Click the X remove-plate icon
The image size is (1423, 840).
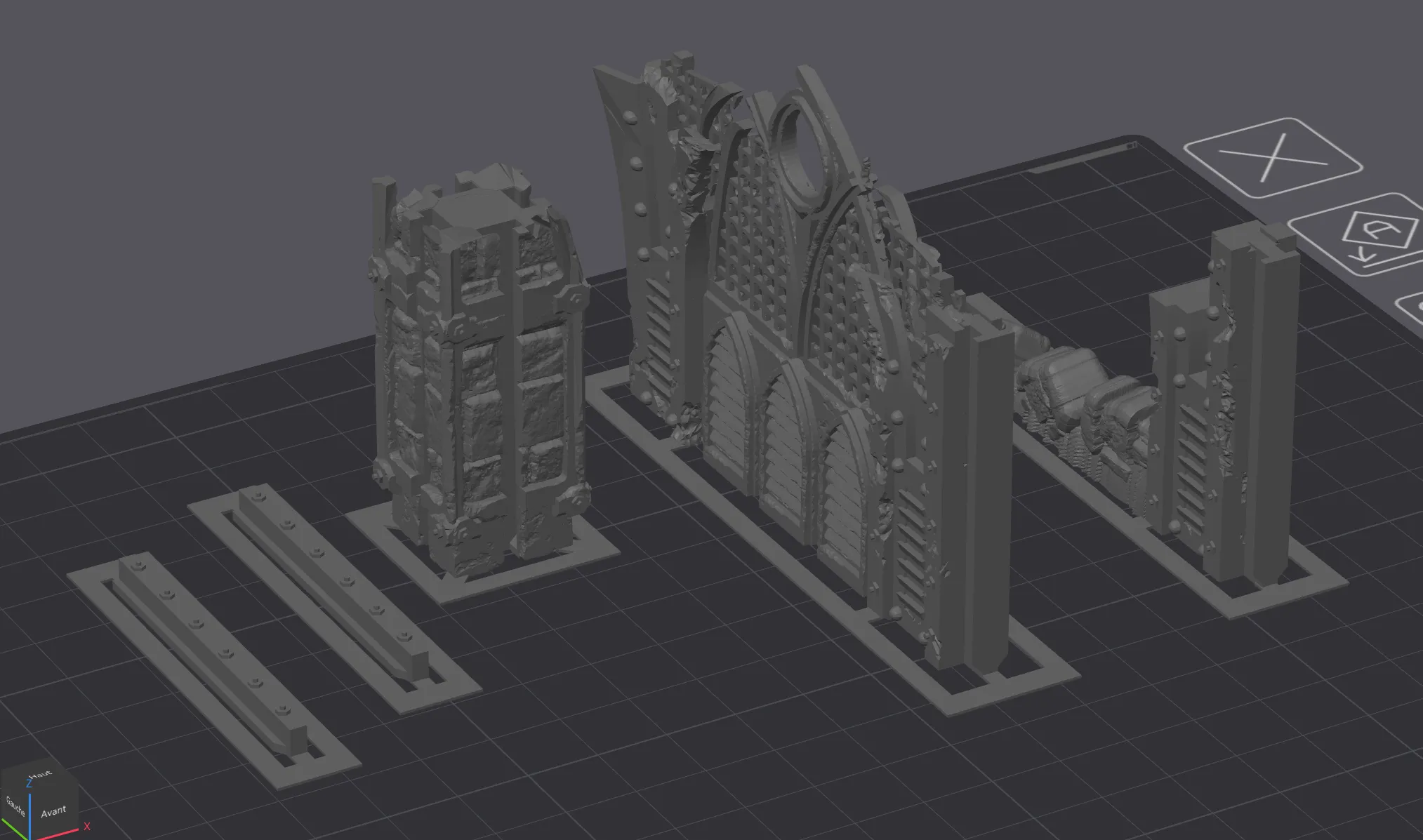click(x=1273, y=158)
